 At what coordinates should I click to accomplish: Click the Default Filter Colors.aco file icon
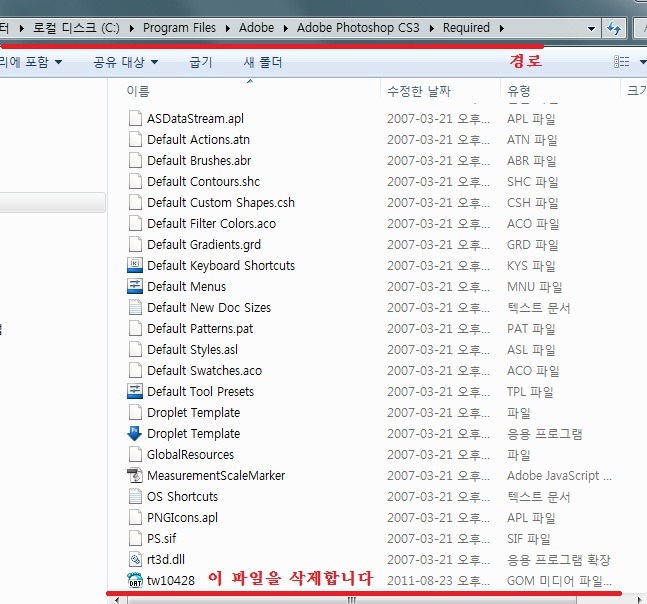[135, 224]
